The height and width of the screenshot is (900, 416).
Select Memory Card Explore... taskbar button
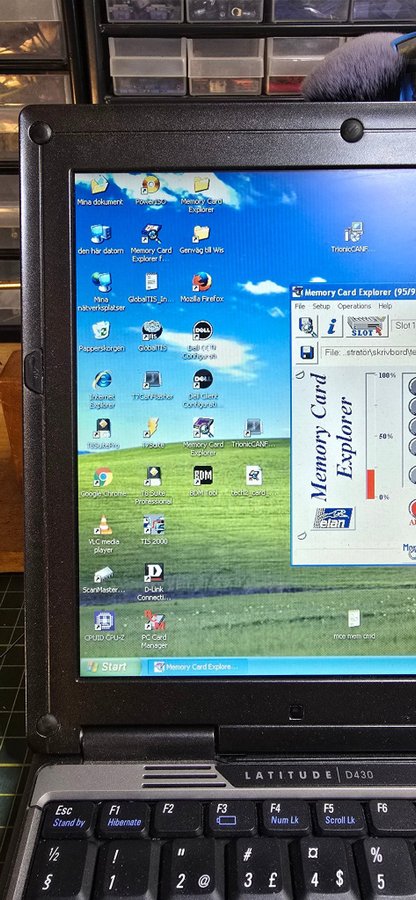196,666
